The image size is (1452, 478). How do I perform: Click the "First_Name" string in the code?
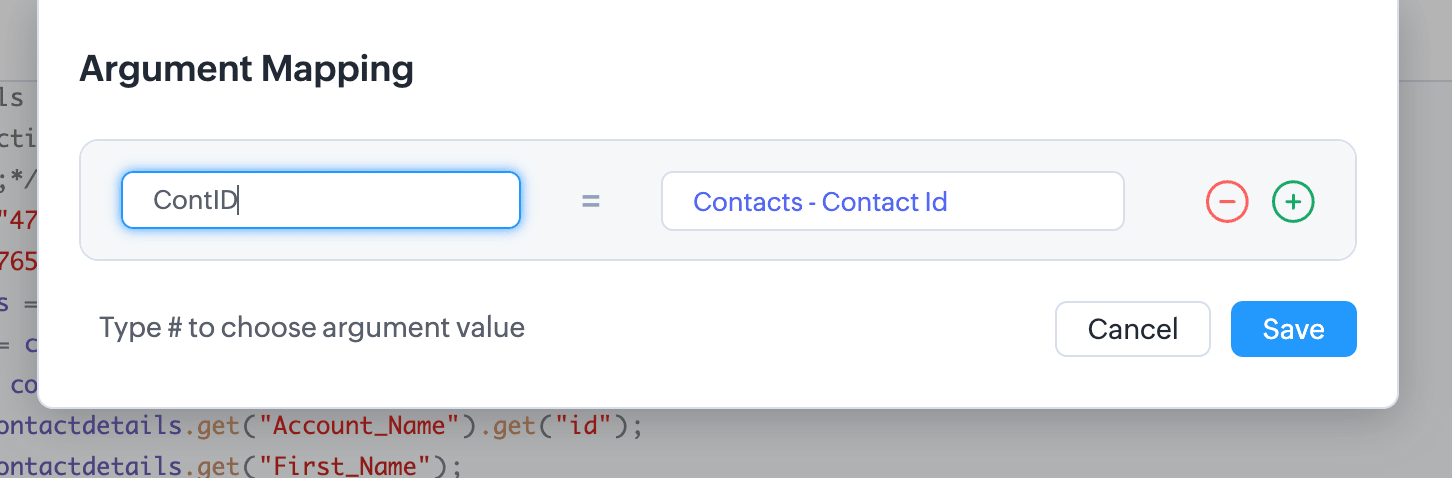[345, 464]
